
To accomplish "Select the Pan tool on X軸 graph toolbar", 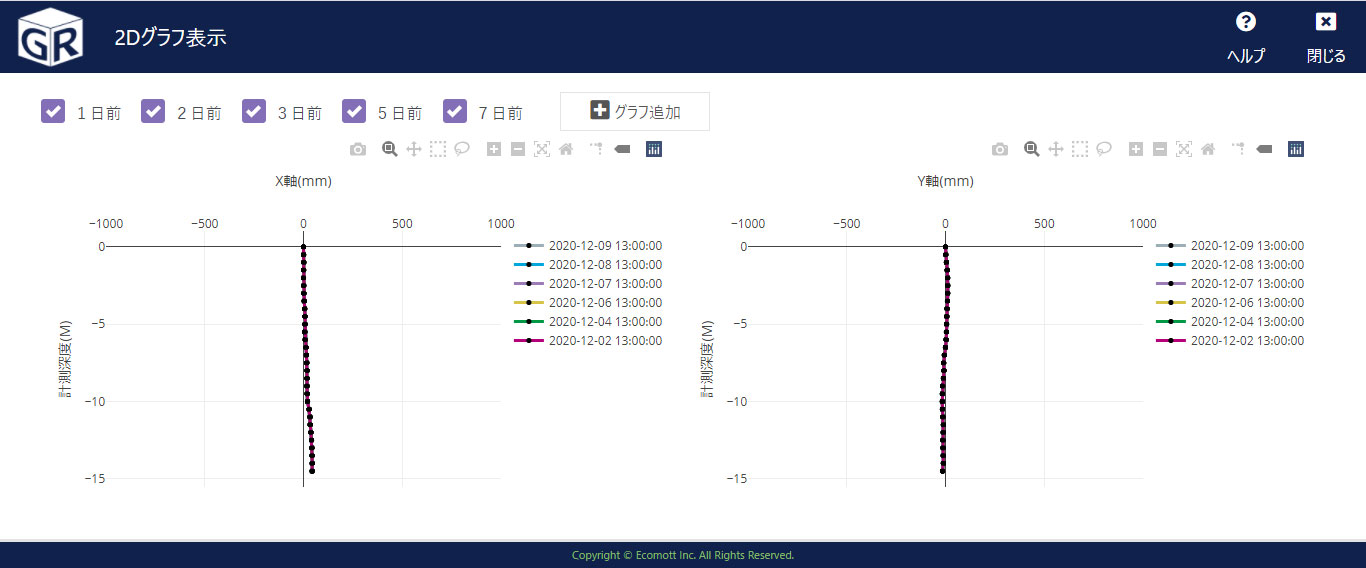I will click(x=414, y=149).
